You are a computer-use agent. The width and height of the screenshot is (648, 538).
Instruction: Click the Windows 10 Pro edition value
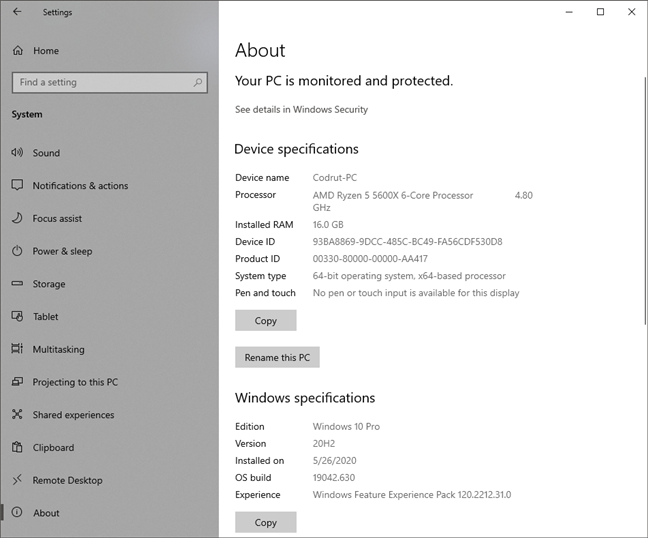tap(346, 426)
